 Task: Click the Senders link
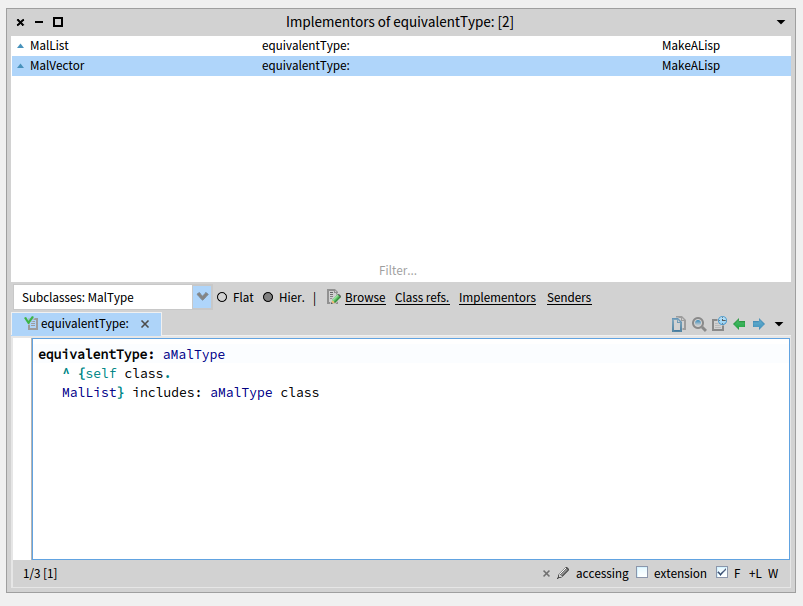pos(569,297)
